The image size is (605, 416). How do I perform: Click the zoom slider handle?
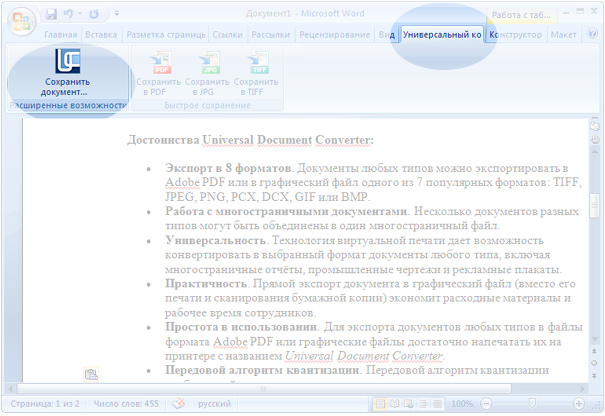pyautogui.click(x=532, y=403)
